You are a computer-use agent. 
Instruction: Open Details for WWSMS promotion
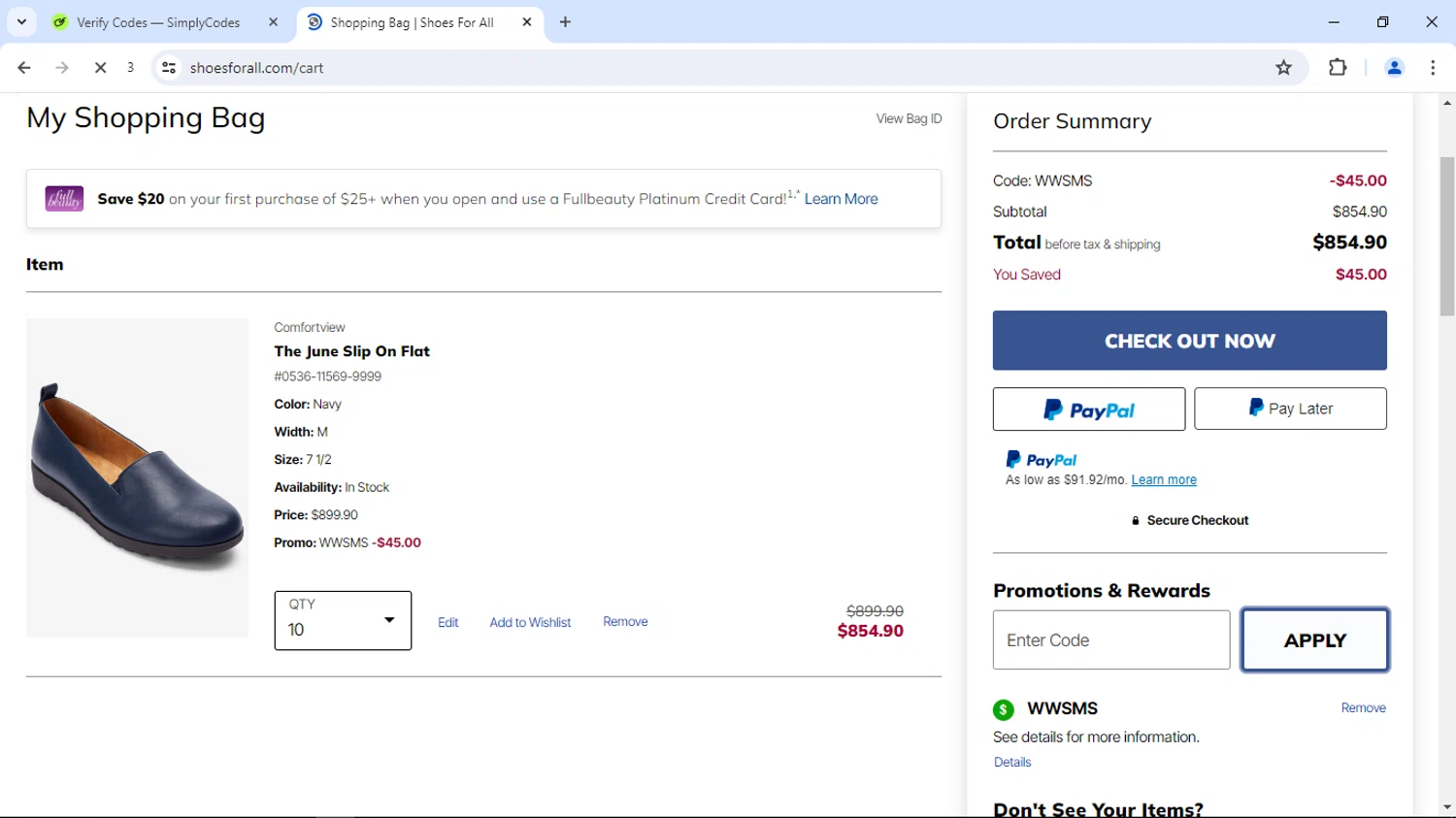click(x=1012, y=762)
